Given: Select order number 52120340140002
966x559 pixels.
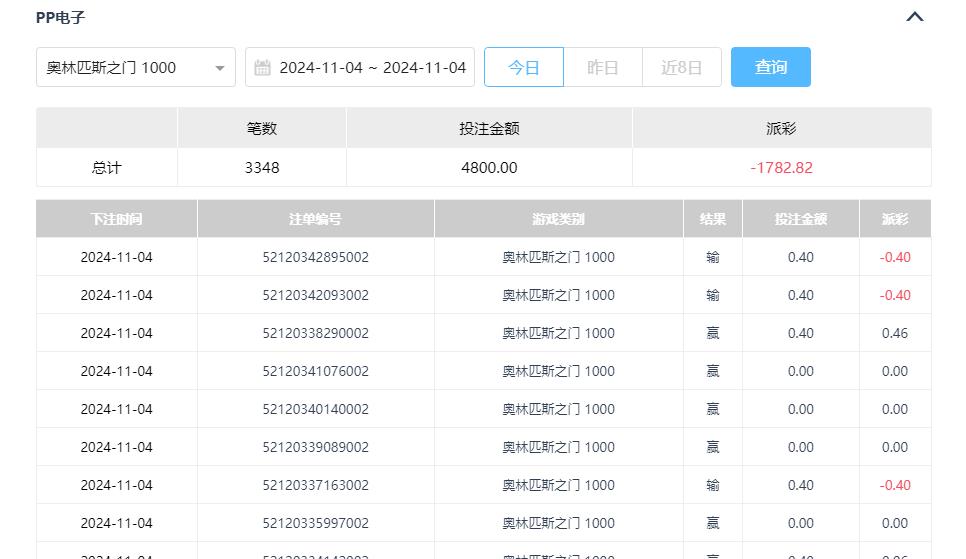Looking at the screenshot, I should pos(315,409).
